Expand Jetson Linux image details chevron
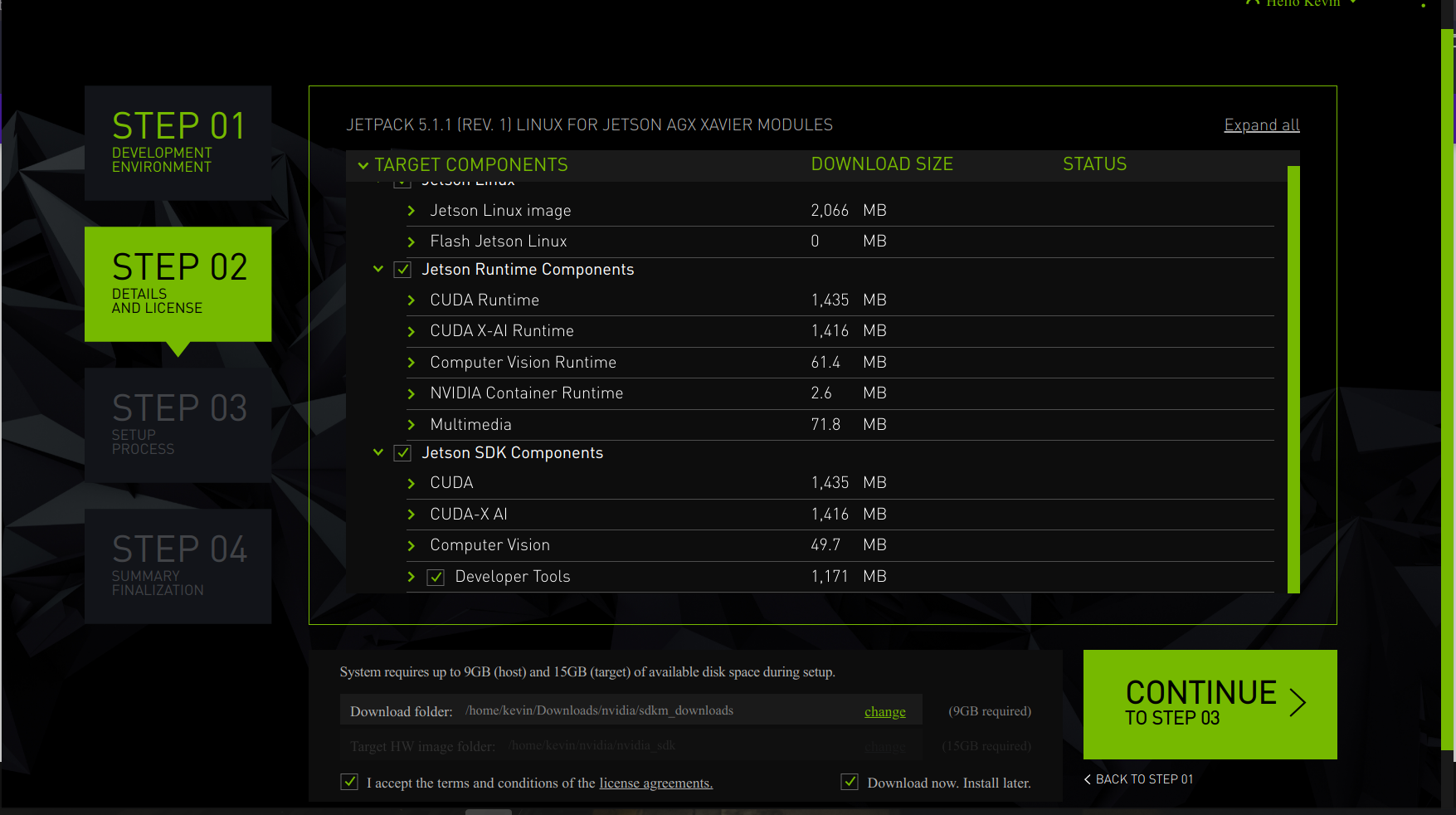The width and height of the screenshot is (1456, 815). (411, 211)
